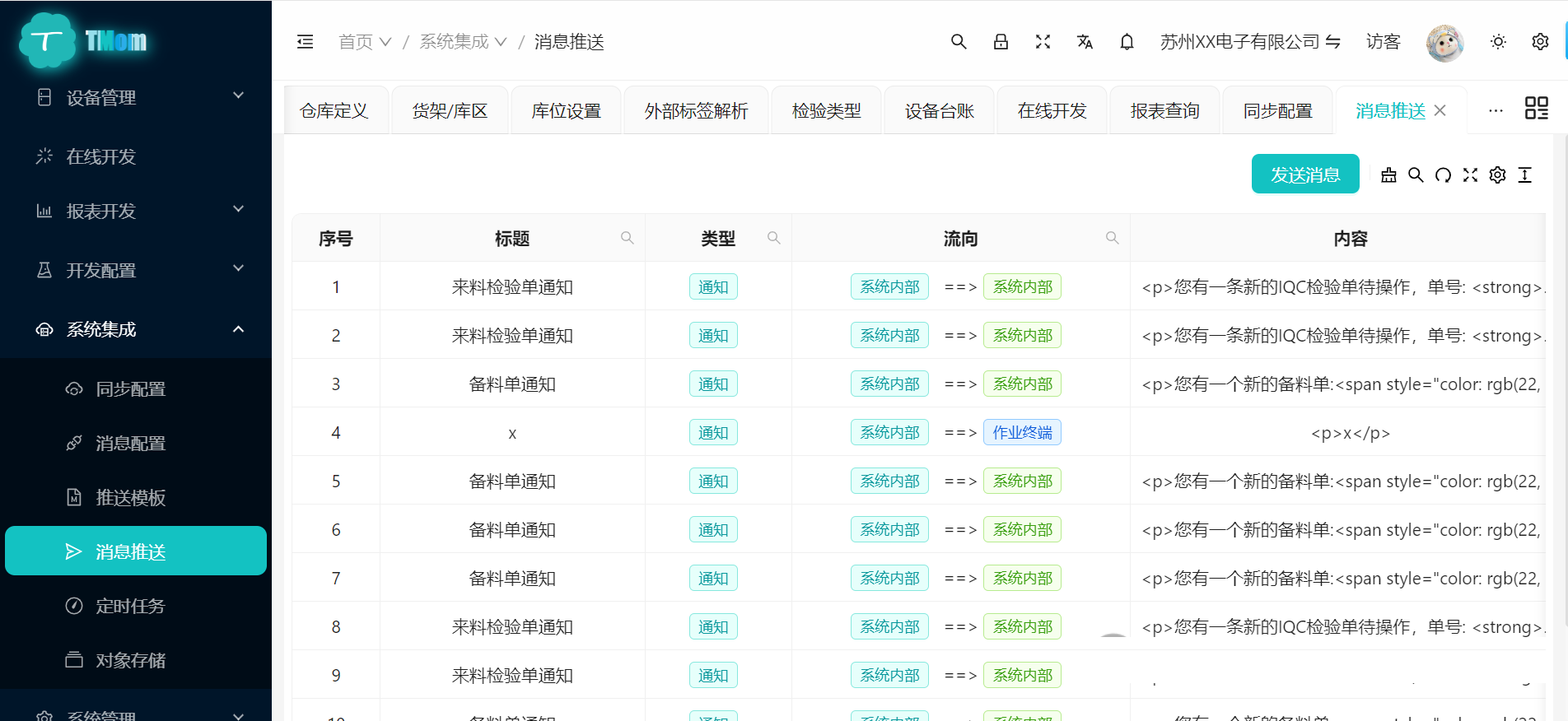
Task: Click the table refresh icon
Action: (1443, 175)
